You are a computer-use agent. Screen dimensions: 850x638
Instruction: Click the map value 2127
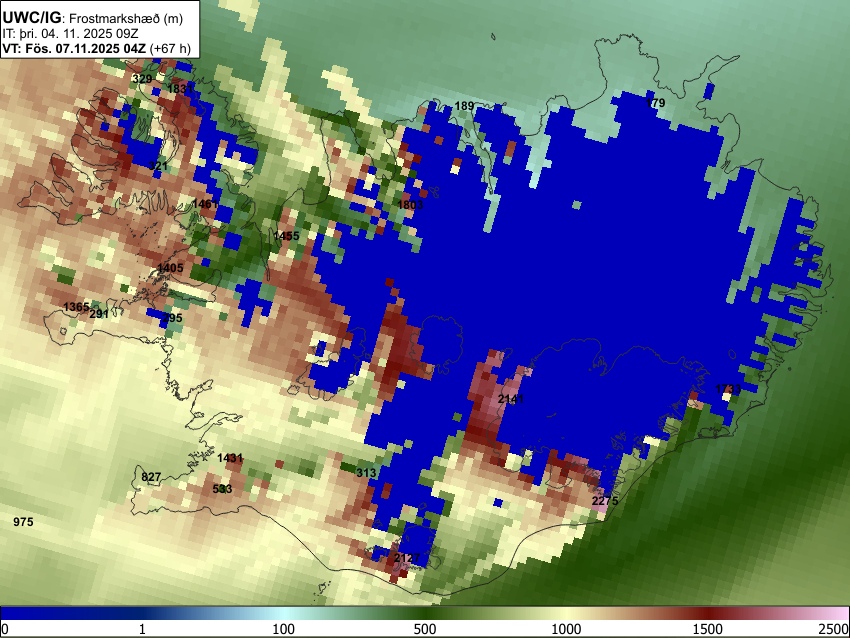click(407, 558)
